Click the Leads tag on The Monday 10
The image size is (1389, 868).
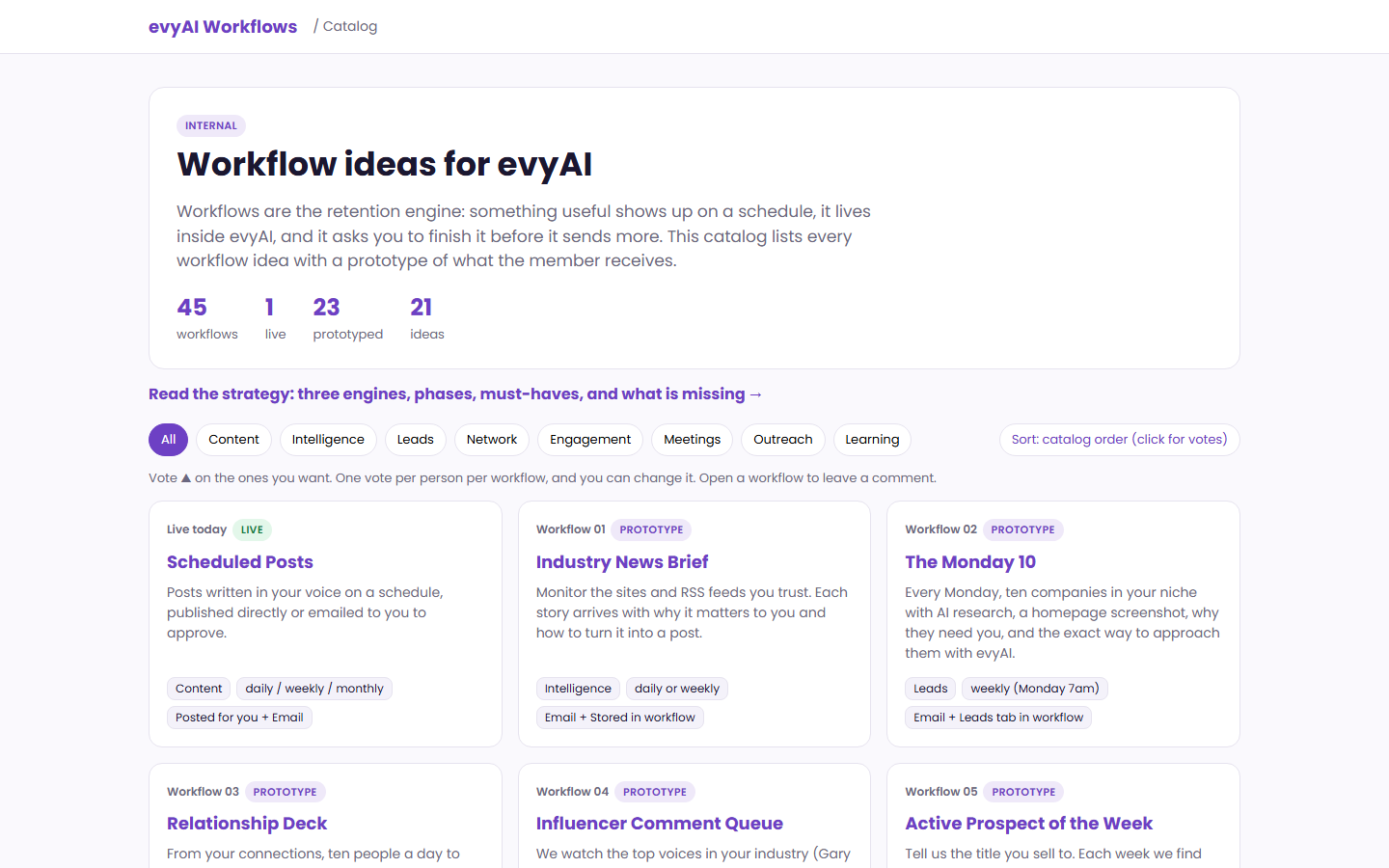pos(931,689)
